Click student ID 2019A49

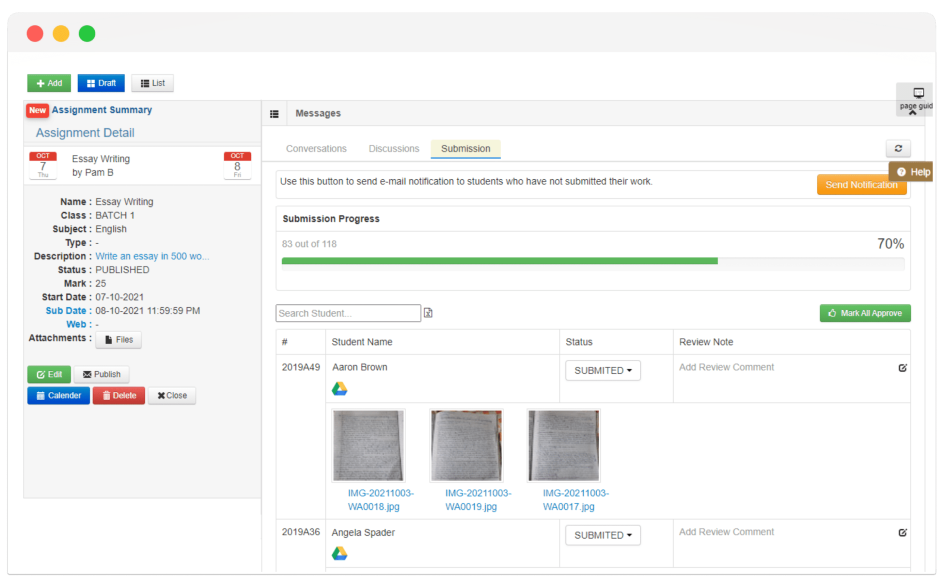[x=301, y=367]
